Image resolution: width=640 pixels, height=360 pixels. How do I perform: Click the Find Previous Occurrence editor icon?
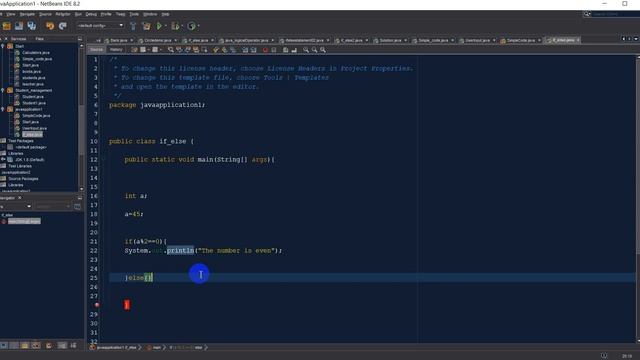(x=179, y=50)
